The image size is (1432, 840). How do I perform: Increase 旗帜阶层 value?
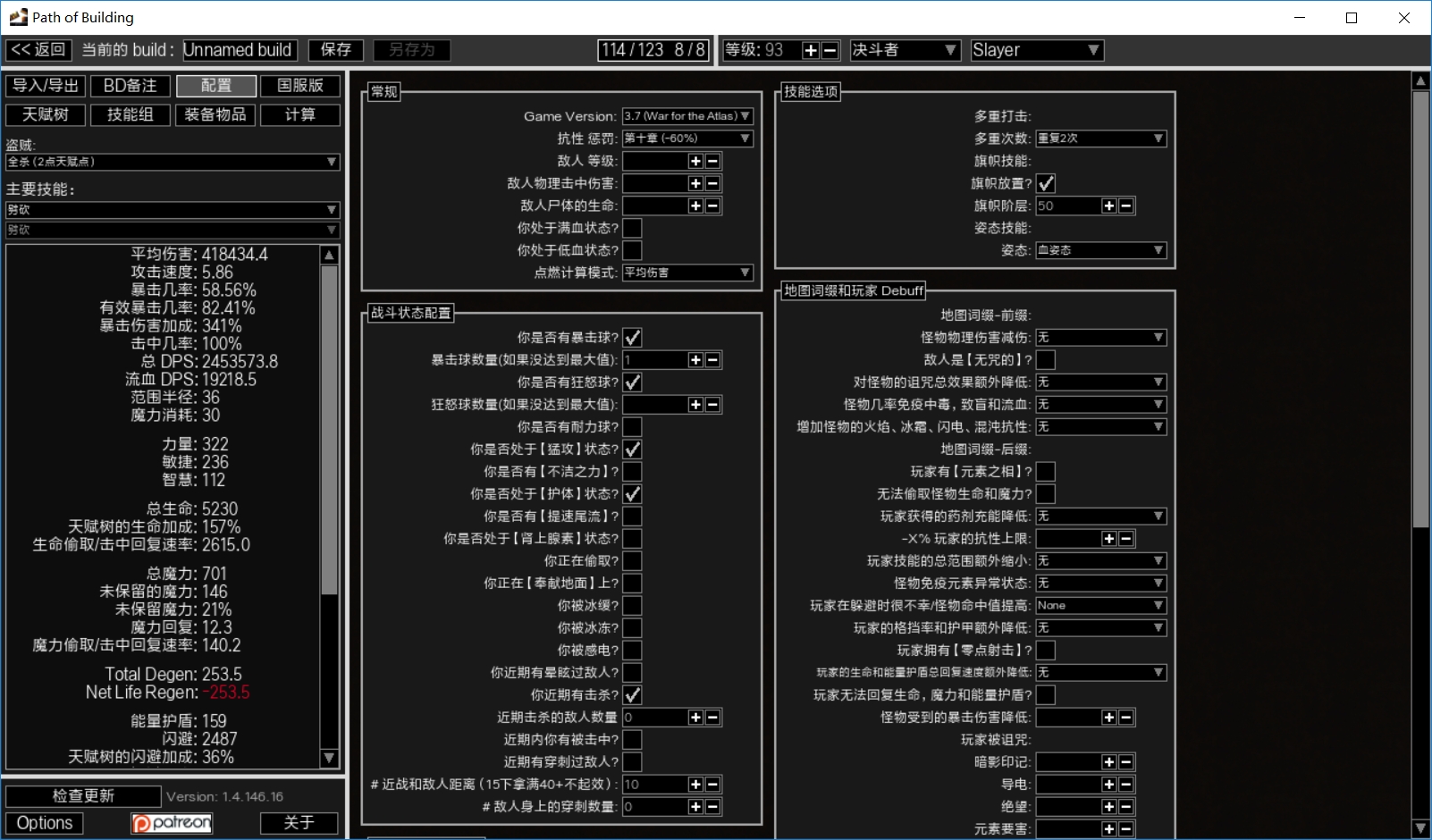pyautogui.click(x=1109, y=206)
